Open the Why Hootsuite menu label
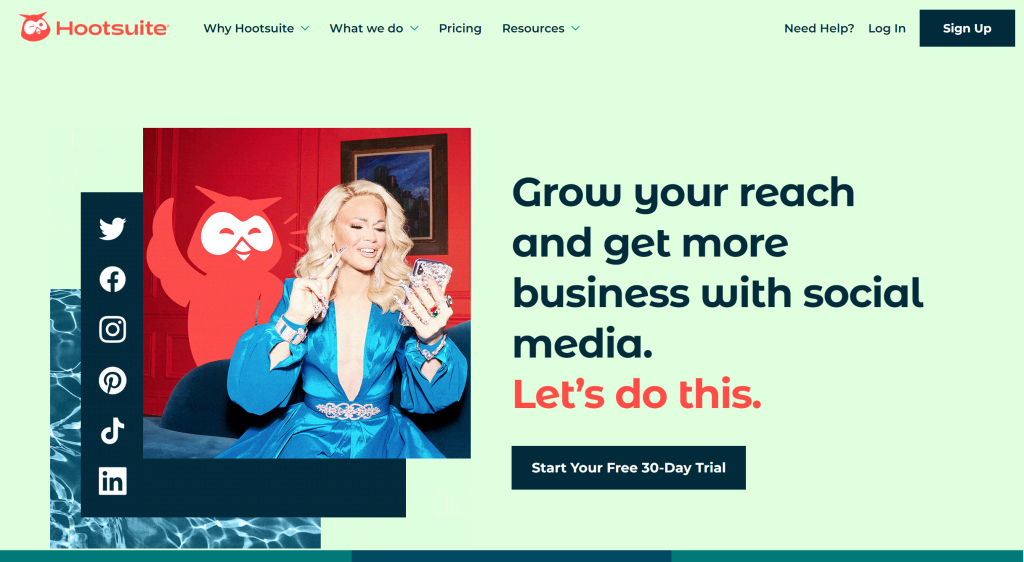Viewport: 1024px width, 562px height. (249, 29)
